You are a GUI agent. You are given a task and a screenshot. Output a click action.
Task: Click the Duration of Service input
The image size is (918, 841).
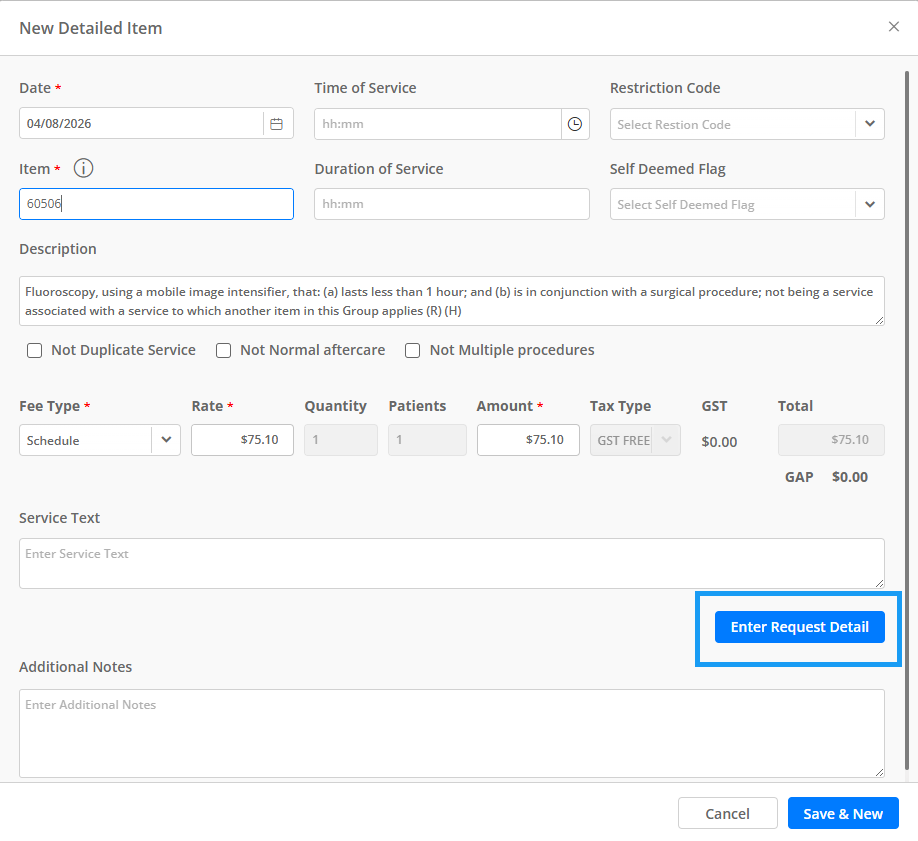pyautogui.click(x=452, y=204)
